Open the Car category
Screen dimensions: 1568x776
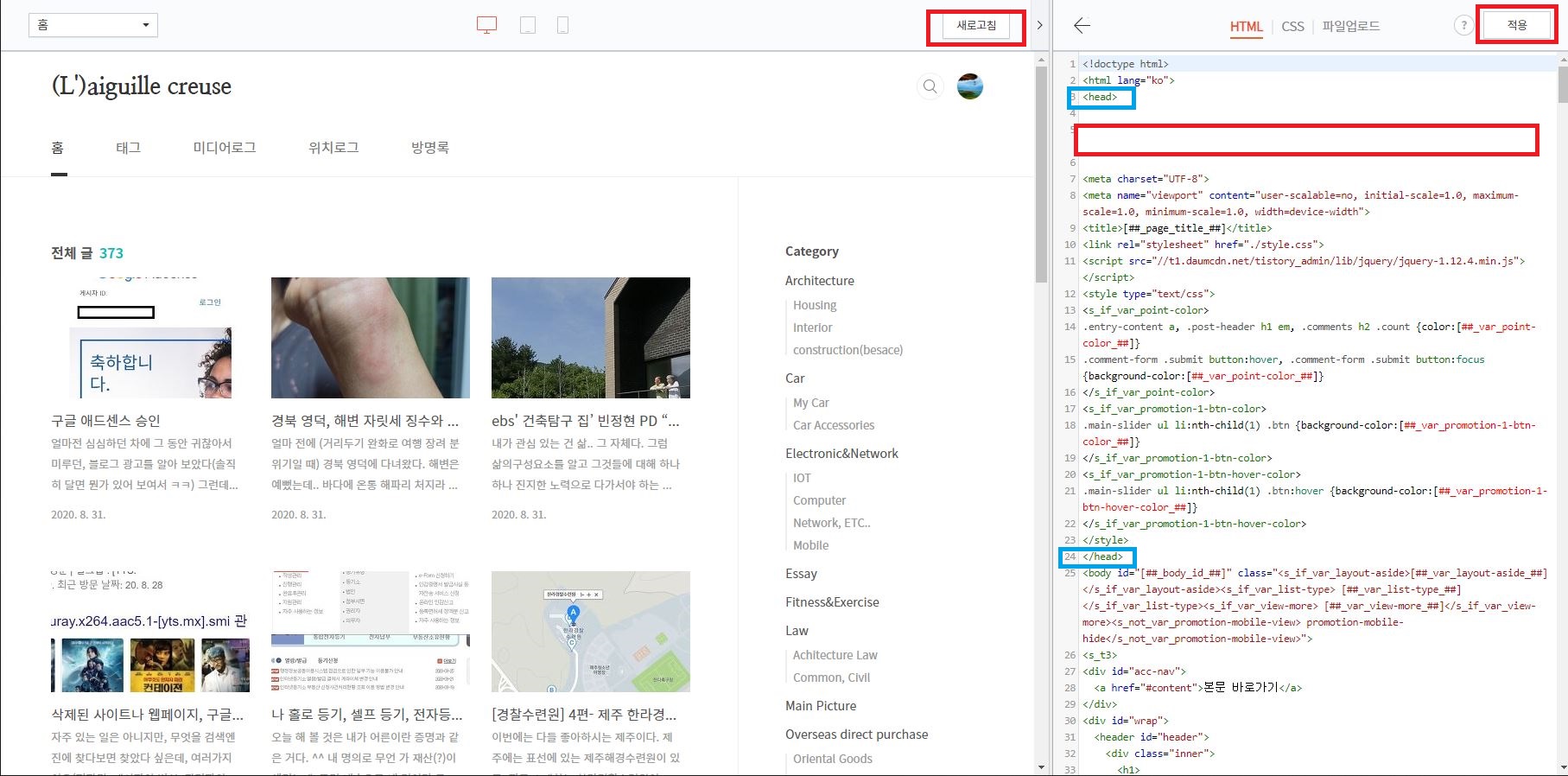pyautogui.click(x=795, y=378)
